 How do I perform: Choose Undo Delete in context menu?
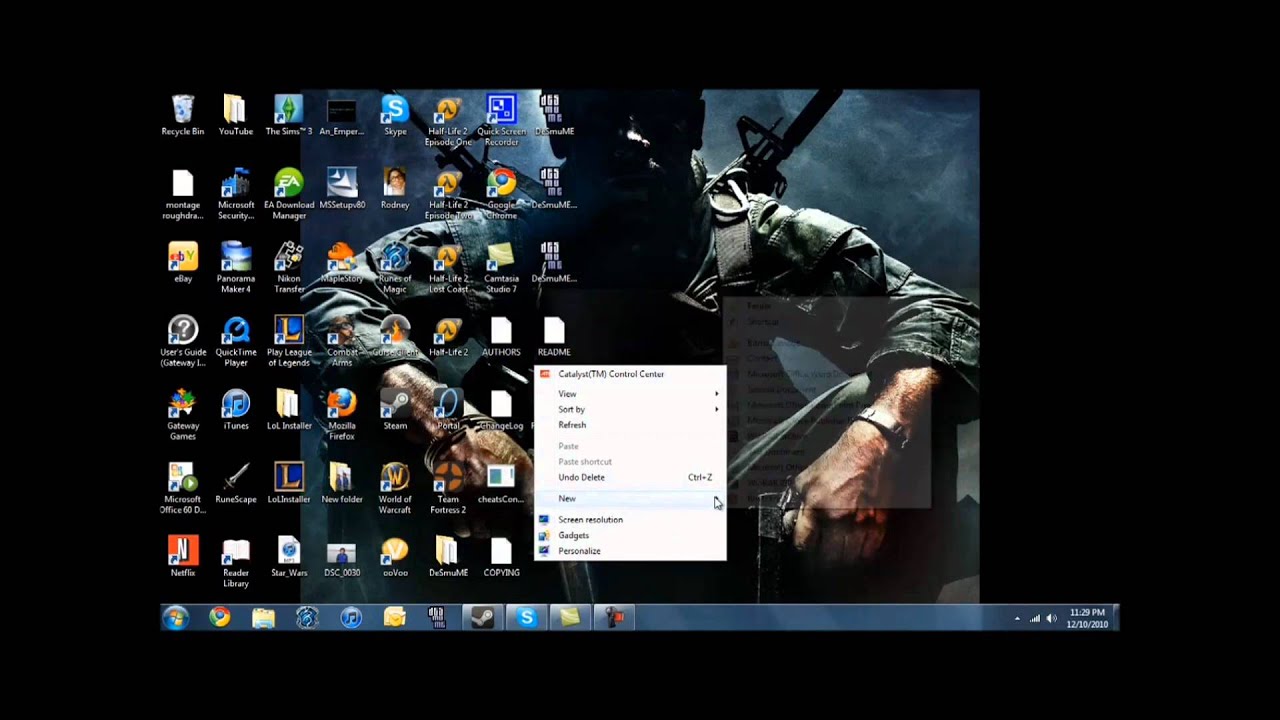(x=630, y=477)
